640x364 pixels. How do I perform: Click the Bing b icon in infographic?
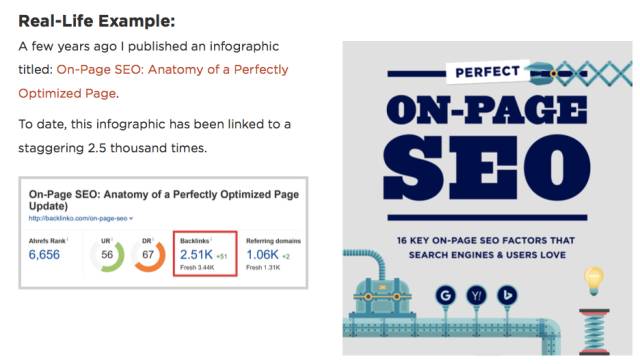[507, 295]
